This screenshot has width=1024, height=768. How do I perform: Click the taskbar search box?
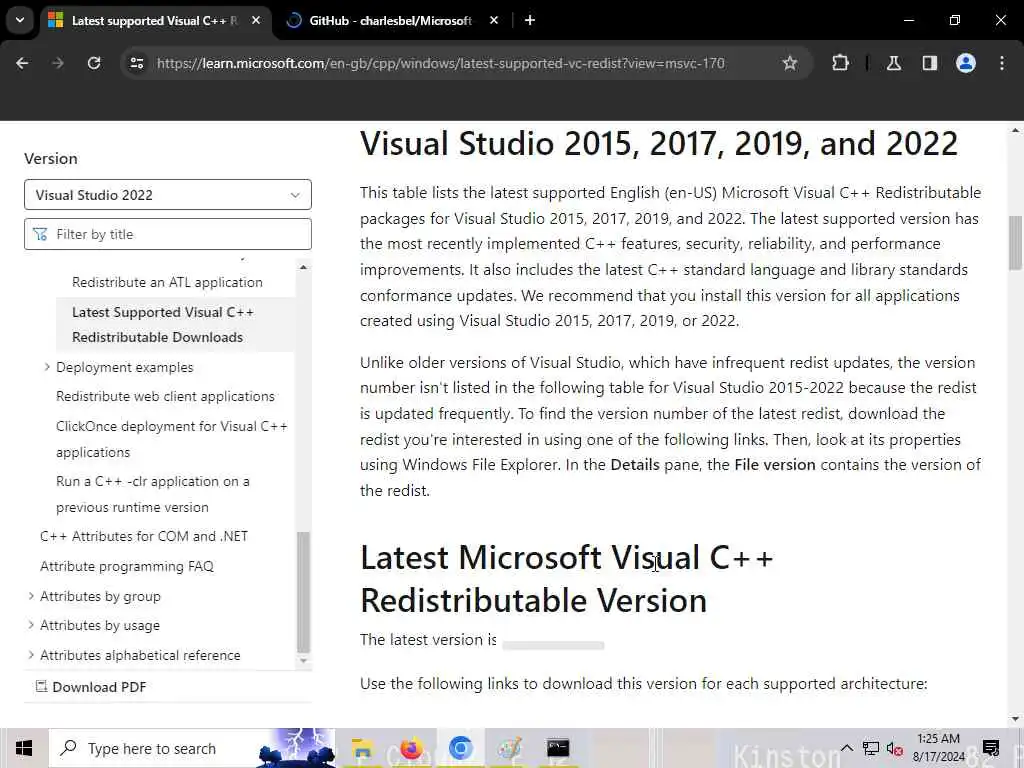coord(192,748)
